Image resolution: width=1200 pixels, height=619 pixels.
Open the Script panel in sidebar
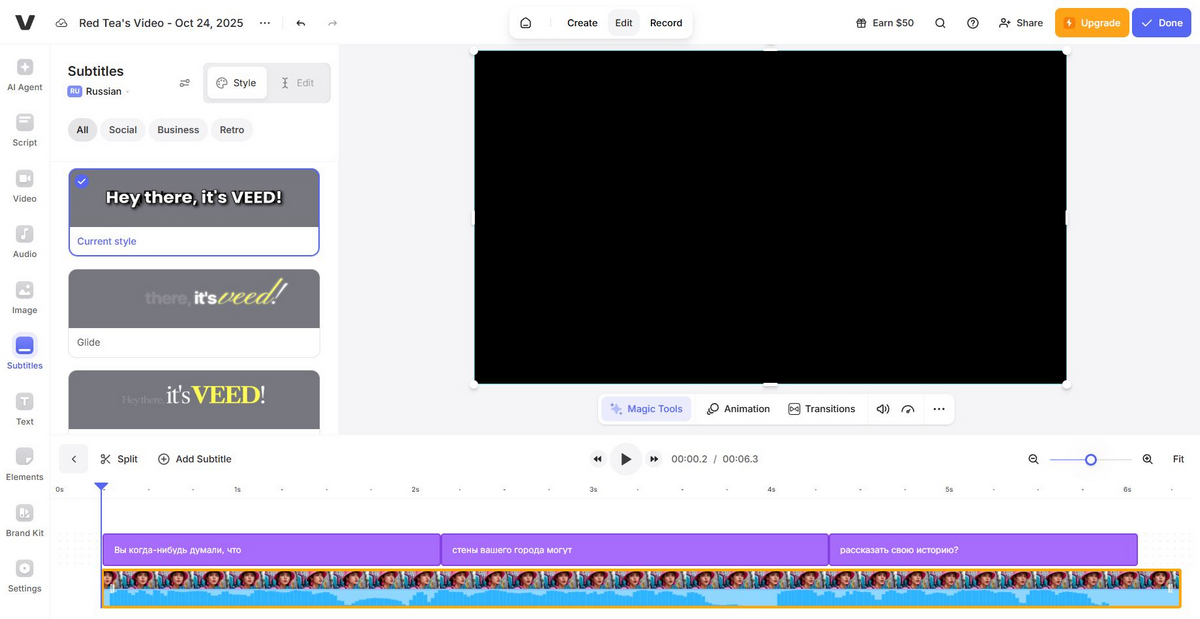pyautogui.click(x=25, y=130)
